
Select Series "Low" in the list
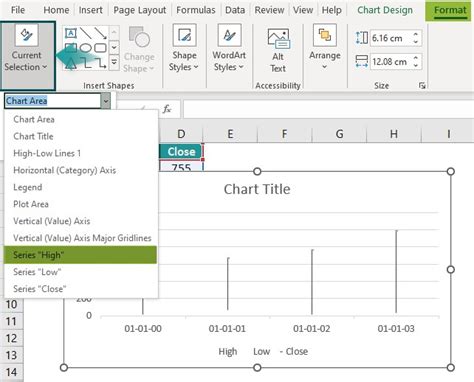(x=81, y=272)
